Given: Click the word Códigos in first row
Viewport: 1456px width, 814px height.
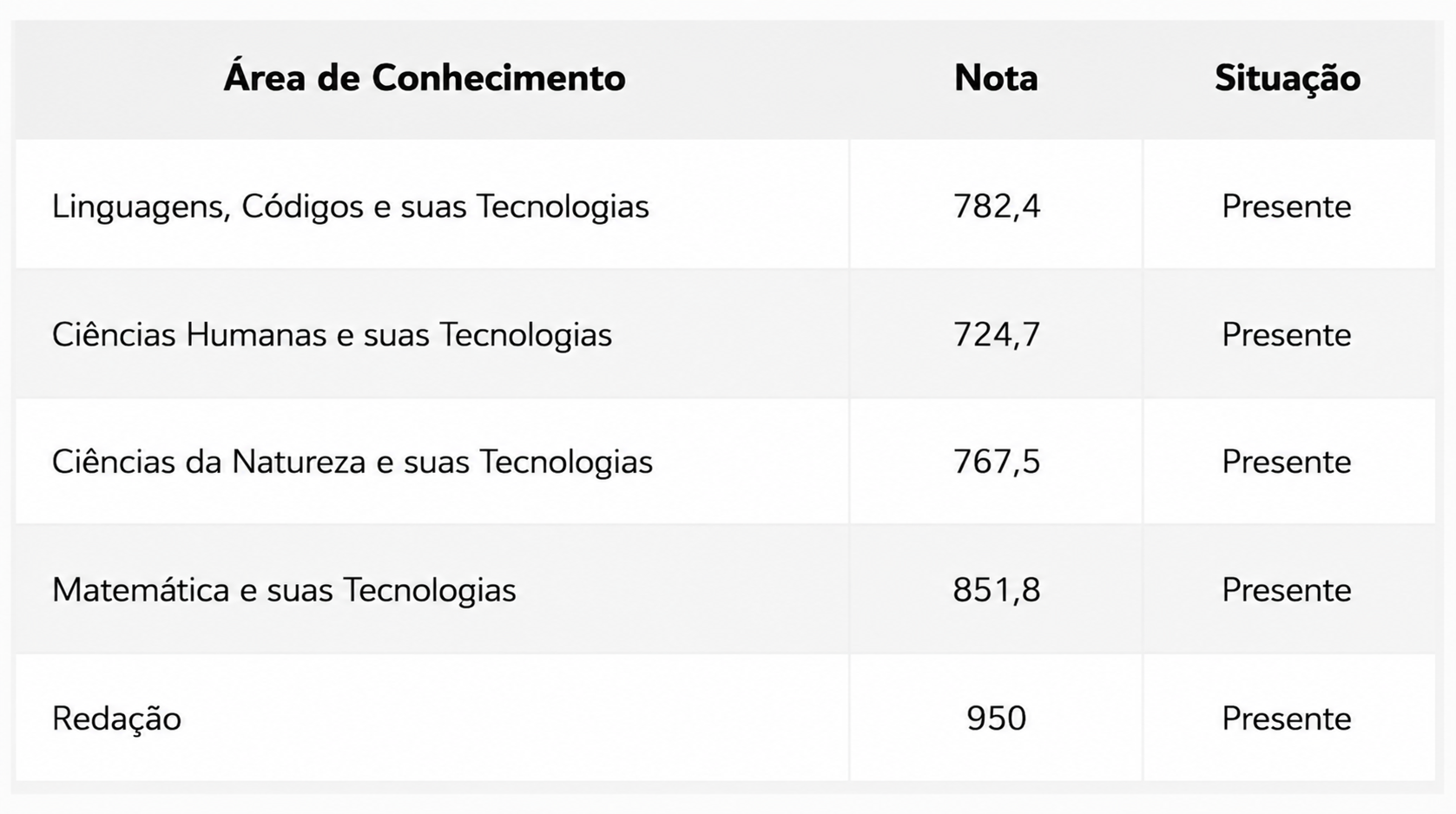Looking at the screenshot, I should pos(303,207).
